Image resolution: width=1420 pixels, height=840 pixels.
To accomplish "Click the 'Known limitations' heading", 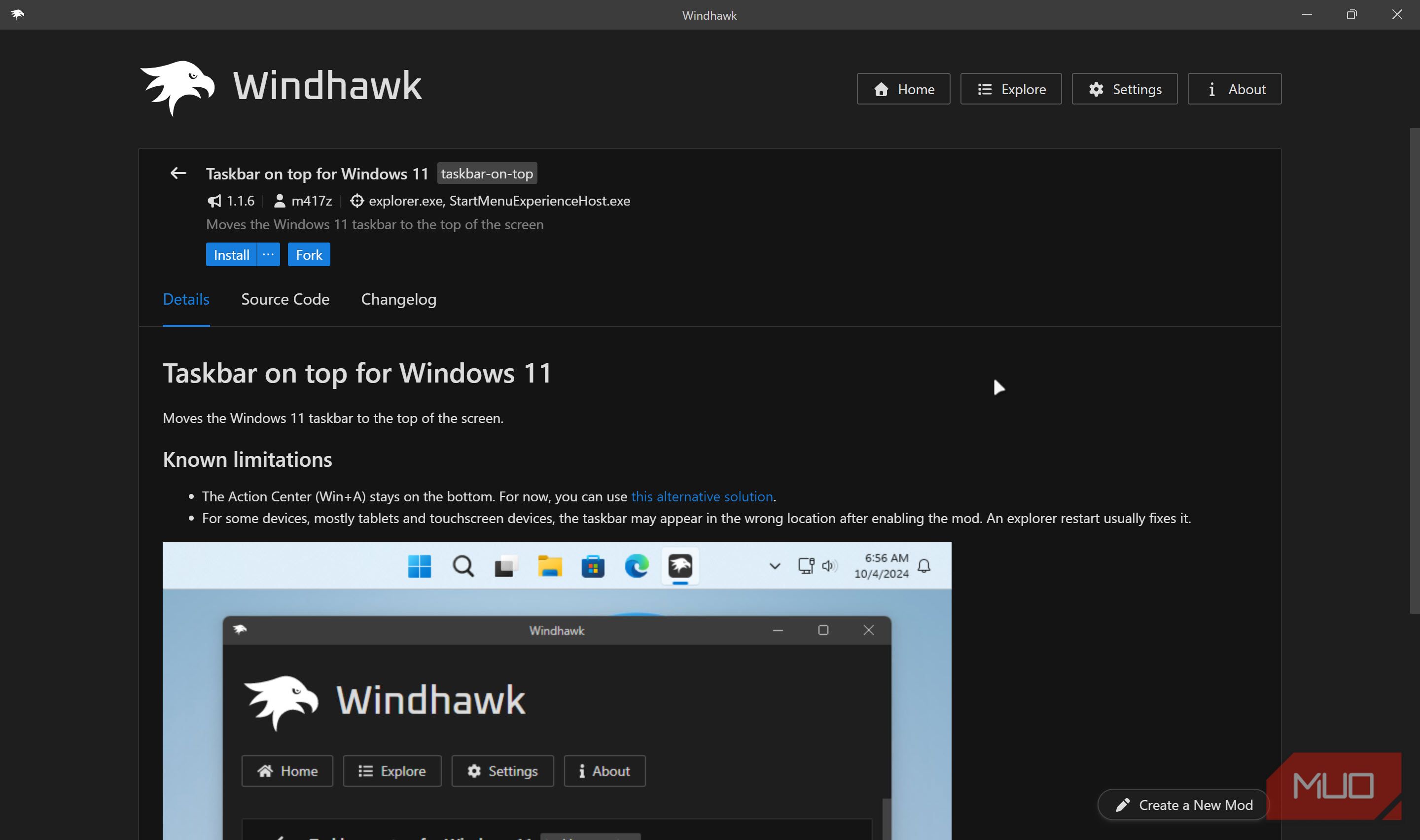I will 248,459.
